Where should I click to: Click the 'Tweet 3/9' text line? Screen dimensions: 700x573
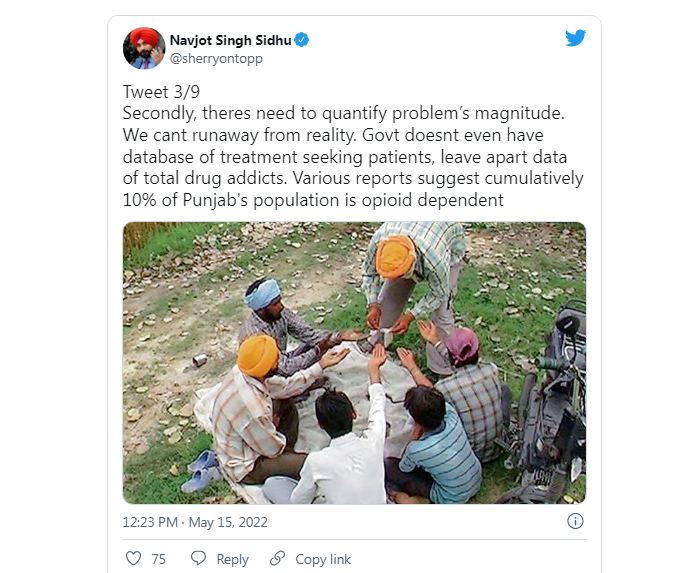coord(161,92)
